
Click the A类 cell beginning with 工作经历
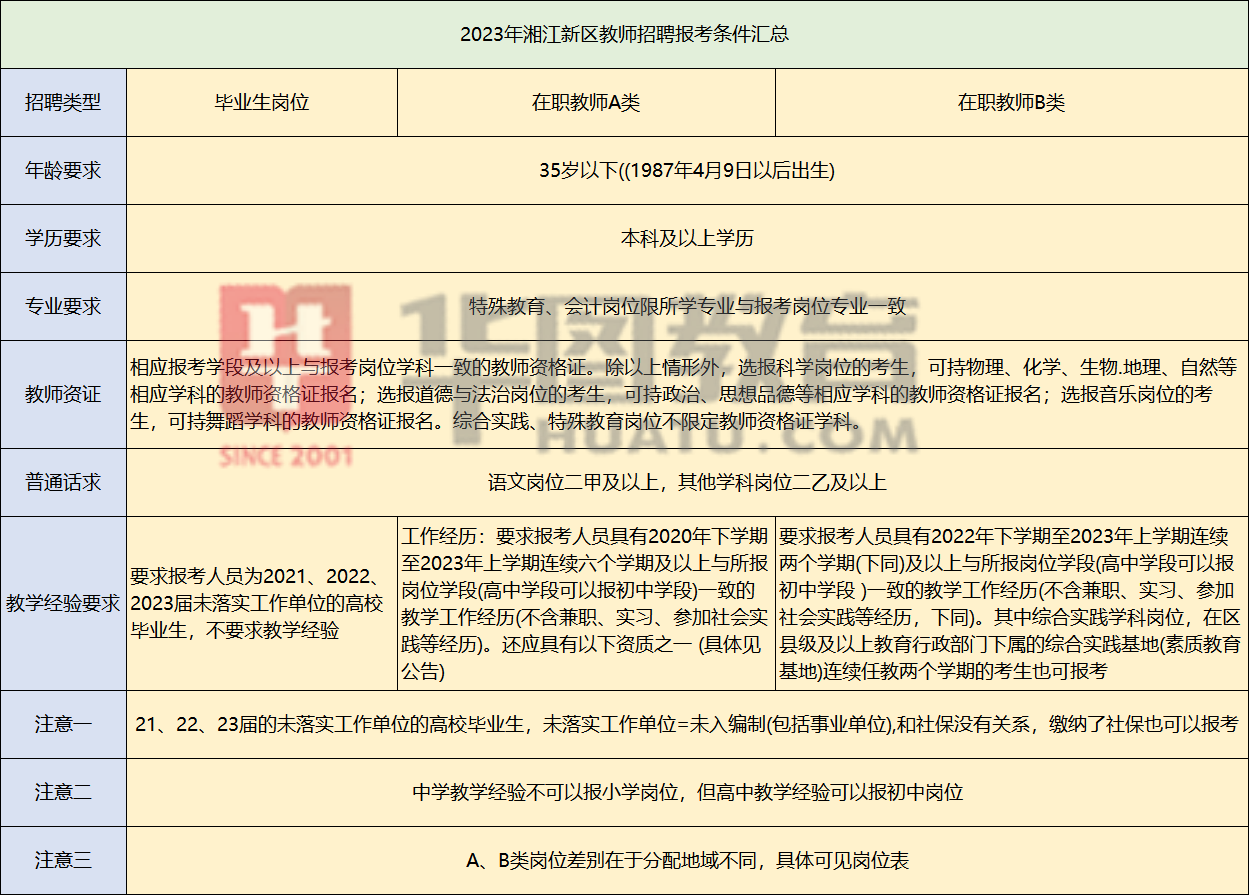pos(586,603)
